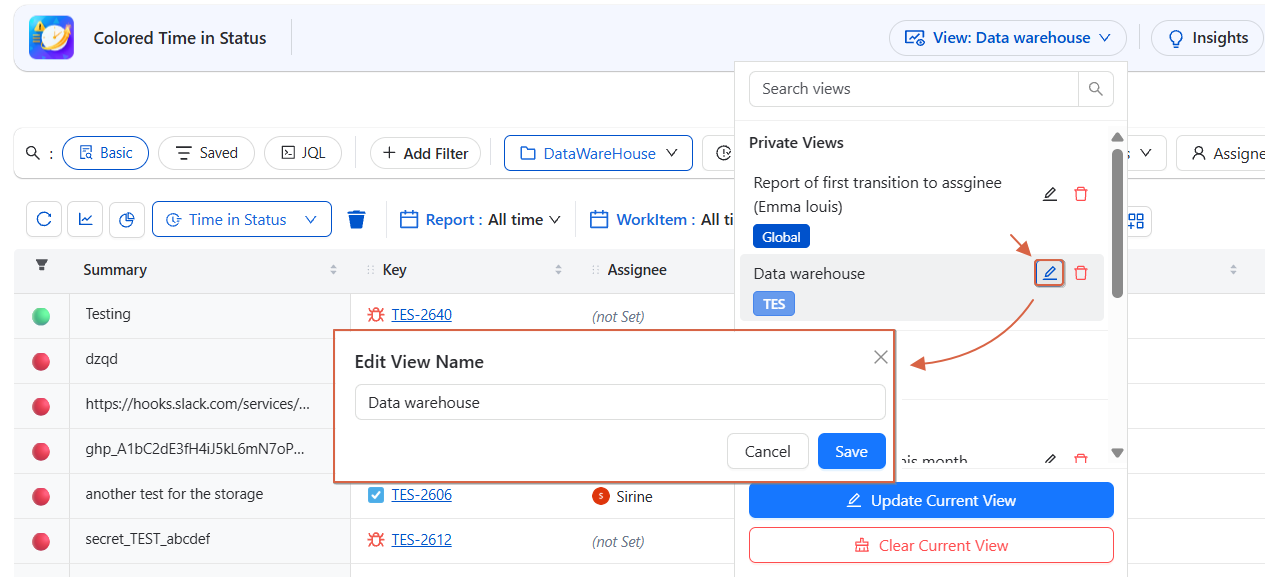Open the Time in Status report type dropdown

pyautogui.click(x=242, y=219)
